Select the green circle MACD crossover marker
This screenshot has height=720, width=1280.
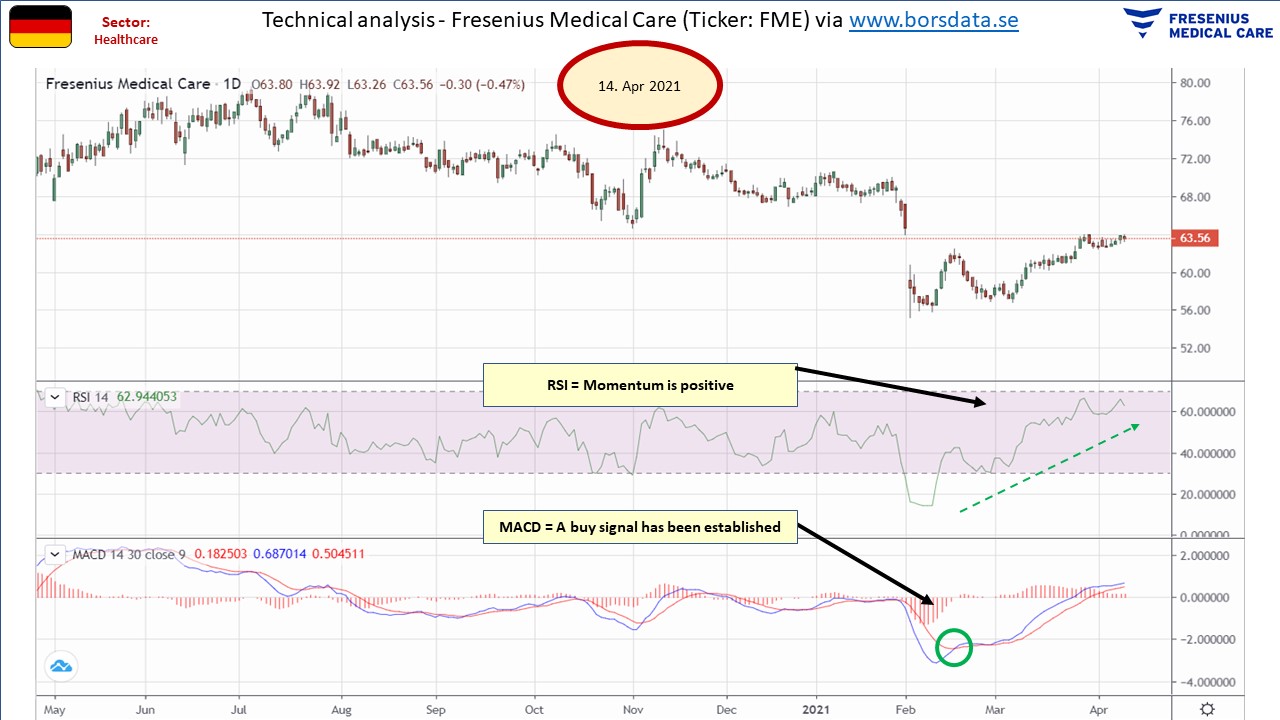(x=953, y=647)
